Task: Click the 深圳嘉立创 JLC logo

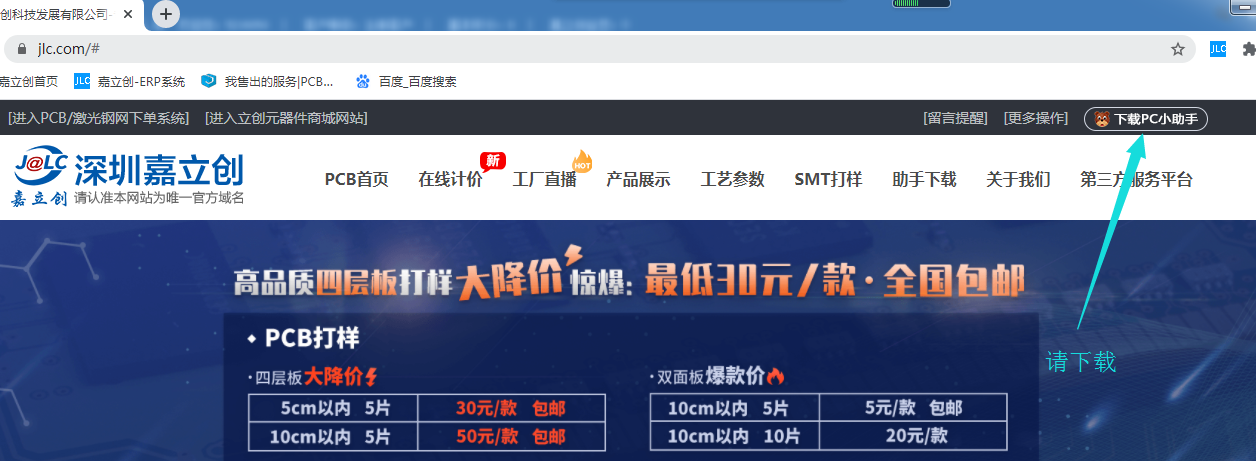Action: click(x=128, y=178)
